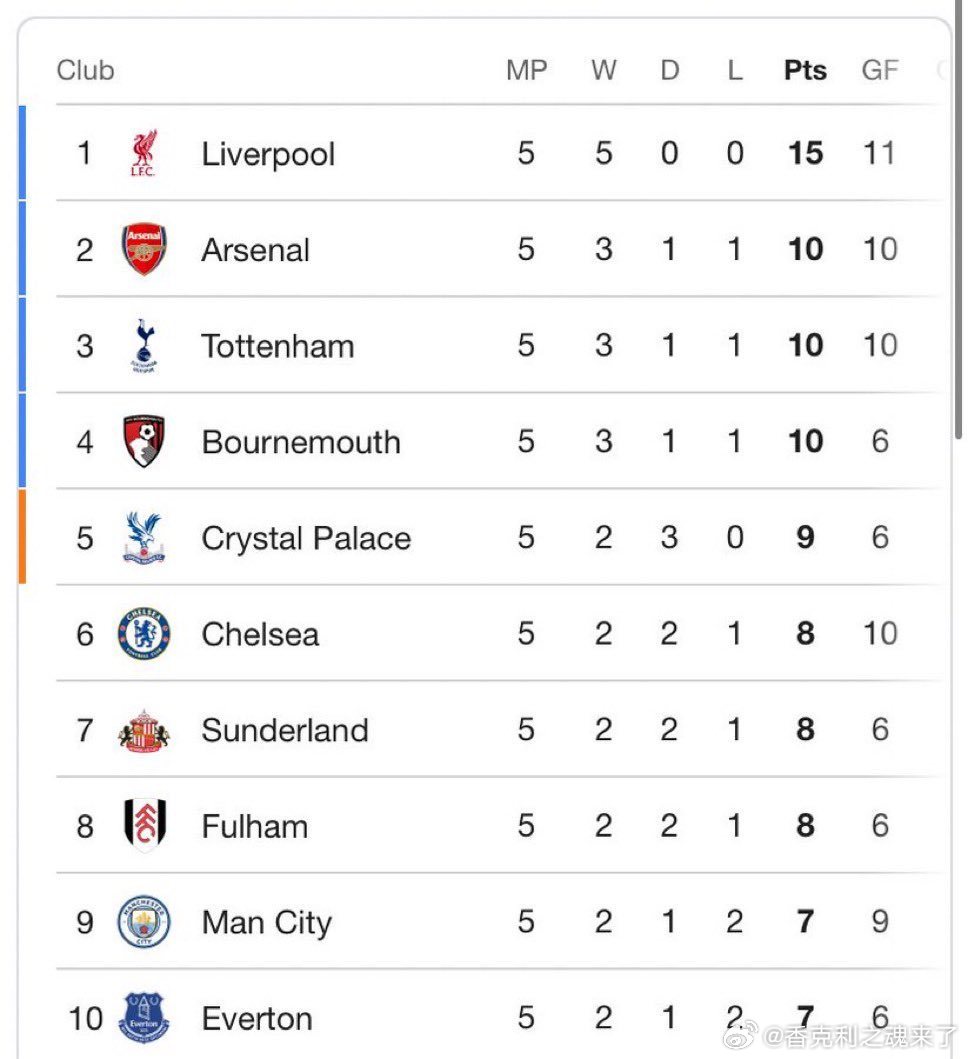Click the Sunderland club crest
Viewport: 968px width, 1059px height.
(x=144, y=730)
